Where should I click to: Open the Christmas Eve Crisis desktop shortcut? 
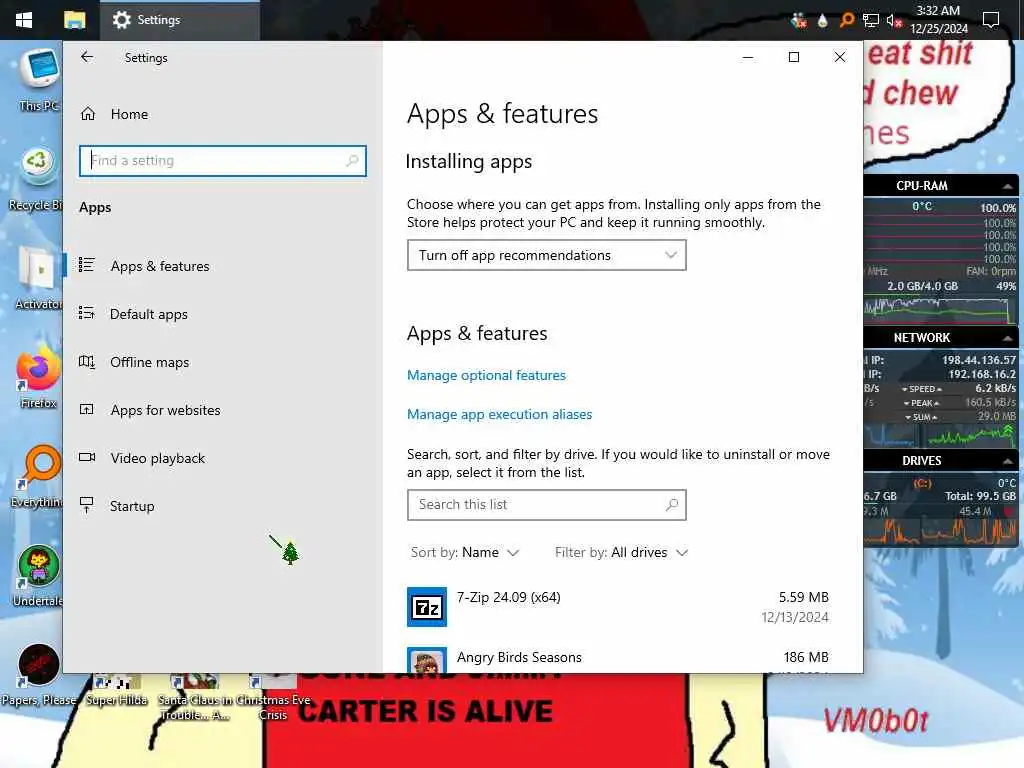(x=273, y=699)
